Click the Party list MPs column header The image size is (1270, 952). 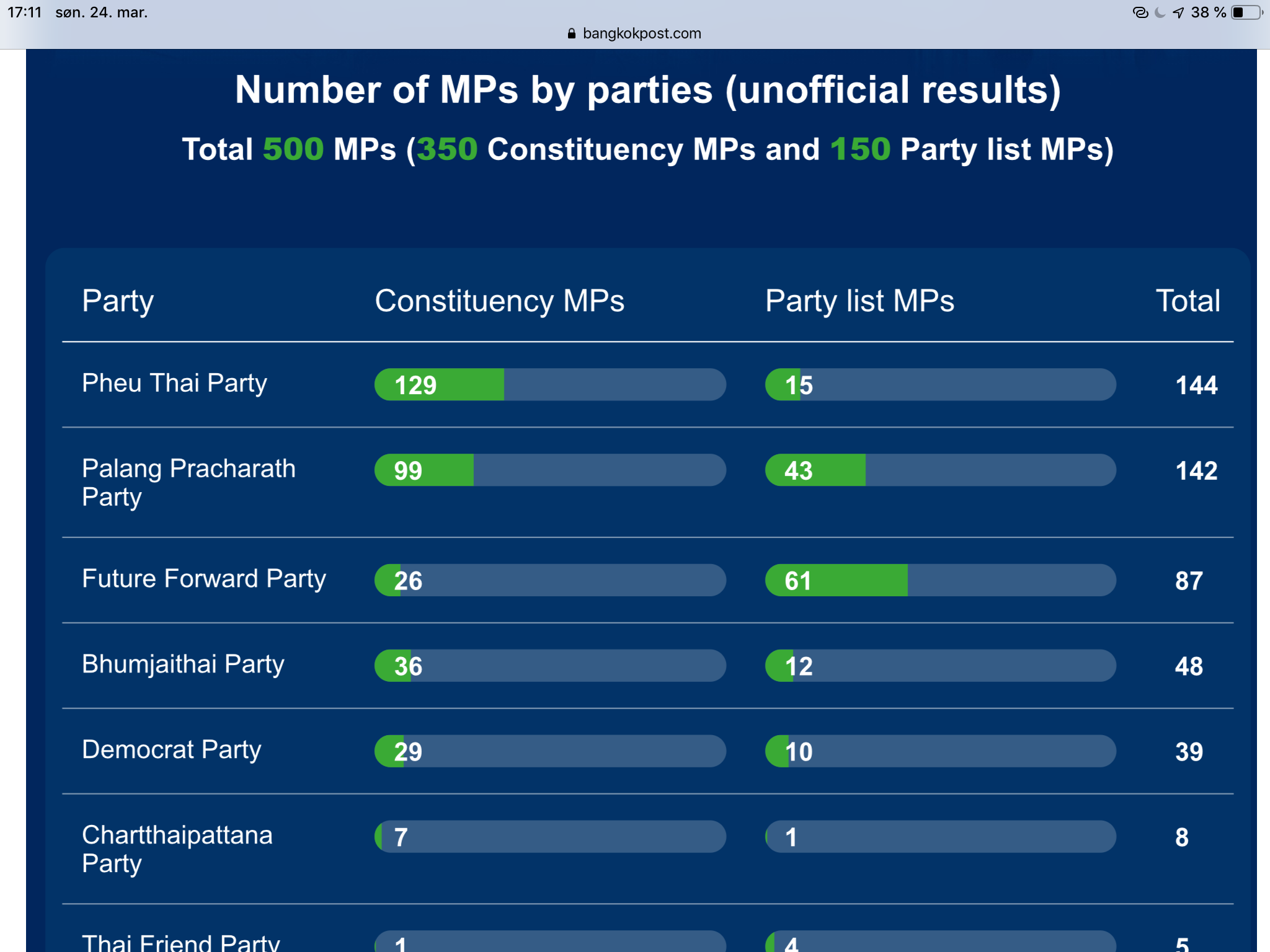(x=859, y=301)
